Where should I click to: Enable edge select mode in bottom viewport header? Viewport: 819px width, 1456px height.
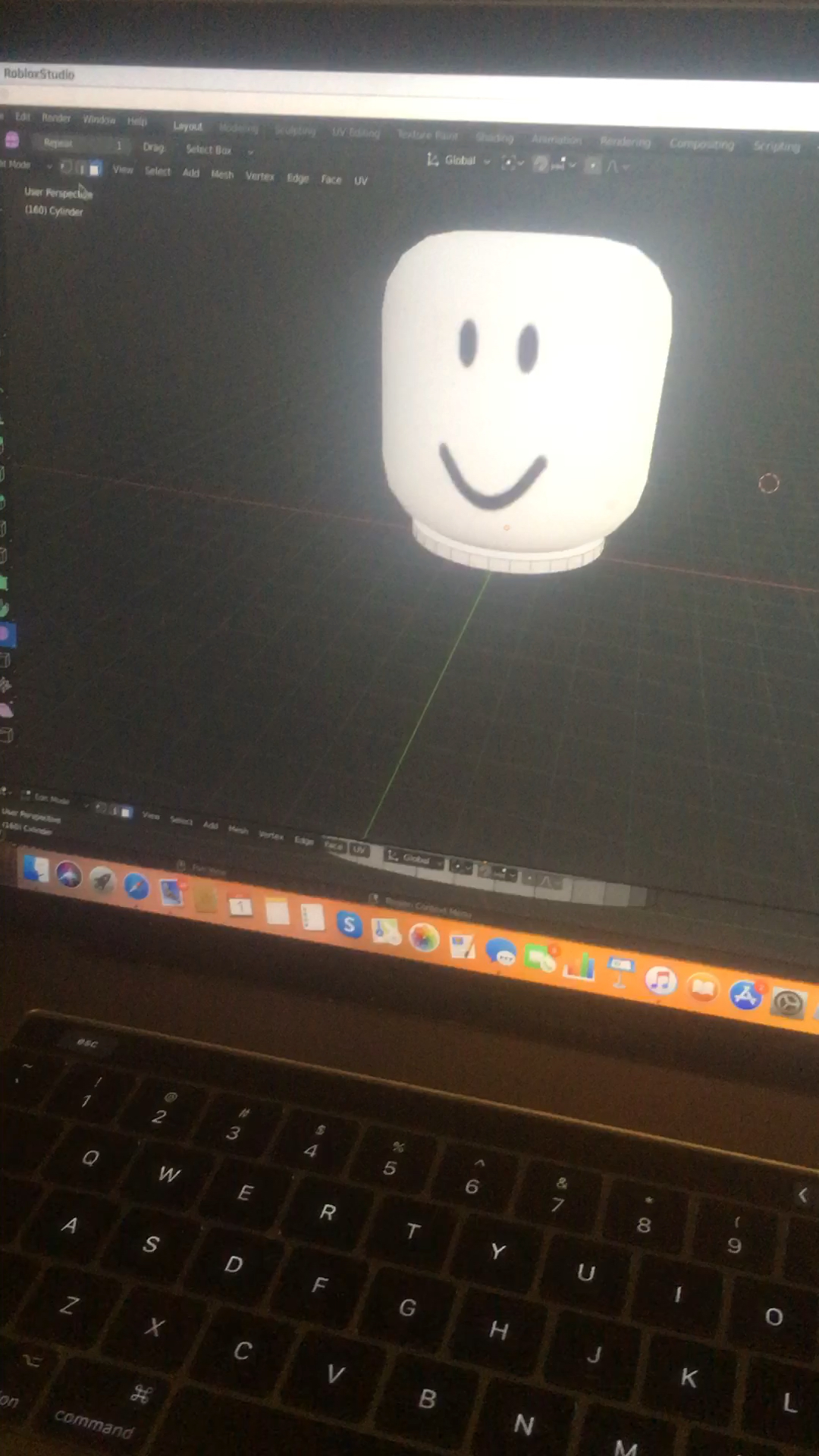[114, 811]
